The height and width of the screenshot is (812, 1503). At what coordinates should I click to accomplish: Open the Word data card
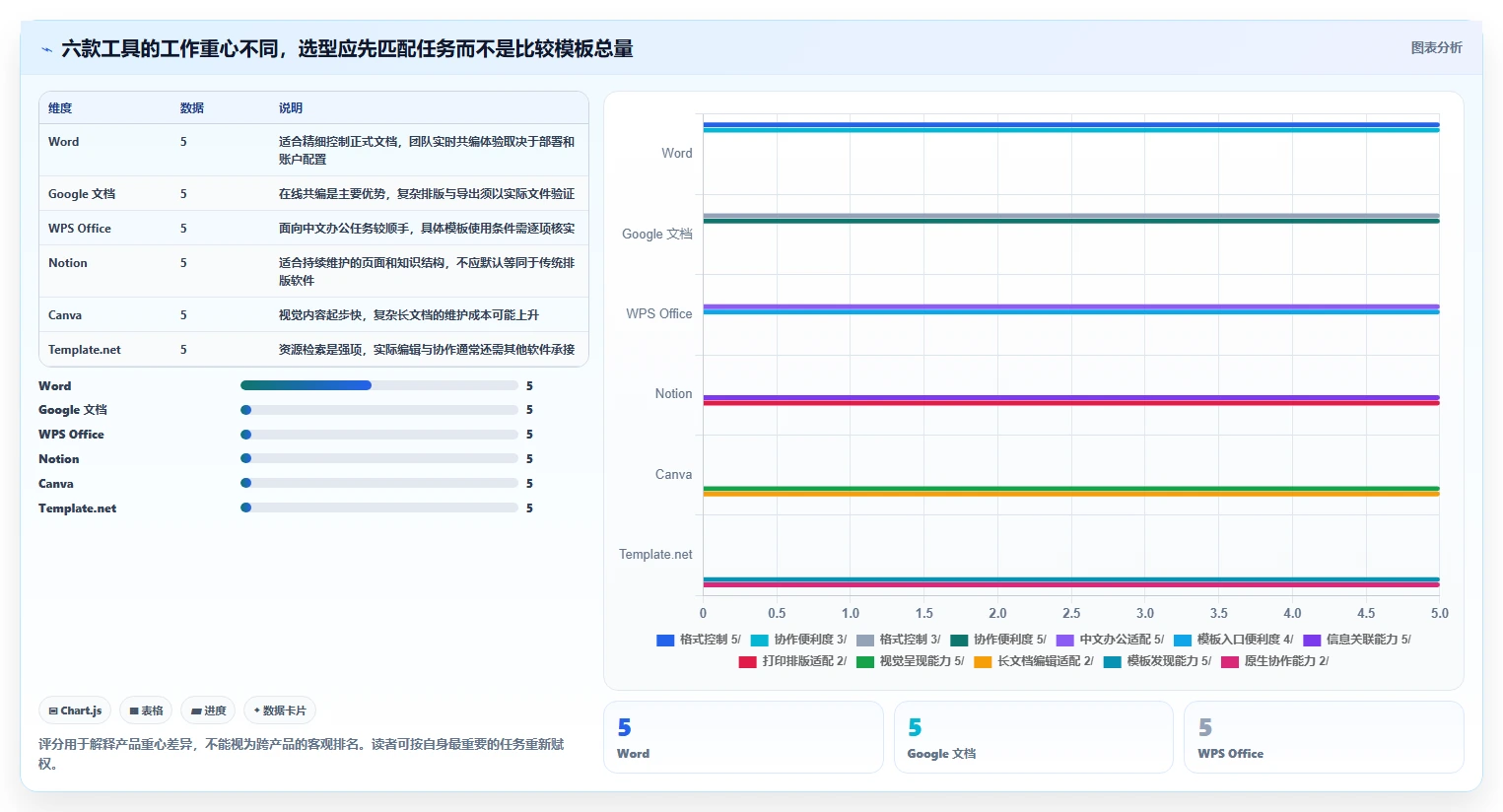743,737
